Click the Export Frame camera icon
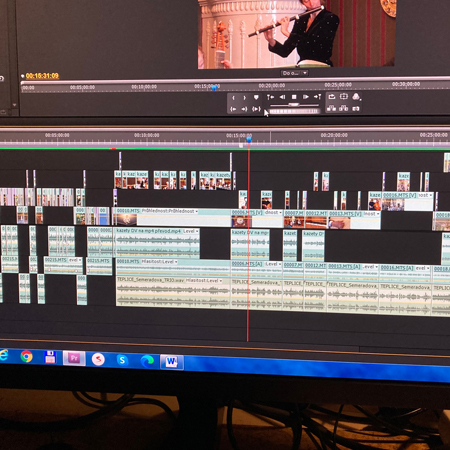The width and height of the screenshot is (450, 450). click(x=356, y=109)
